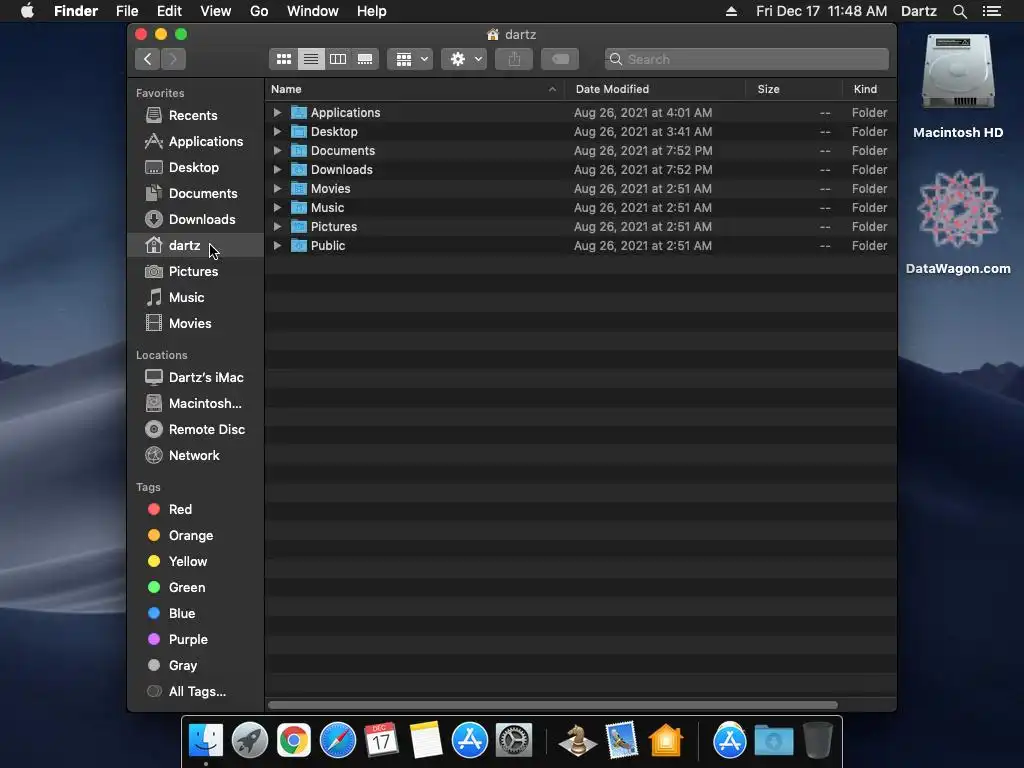Viewport: 1024px width, 768px height.
Task: Open Notification Center in menu bar
Action: click(992, 11)
